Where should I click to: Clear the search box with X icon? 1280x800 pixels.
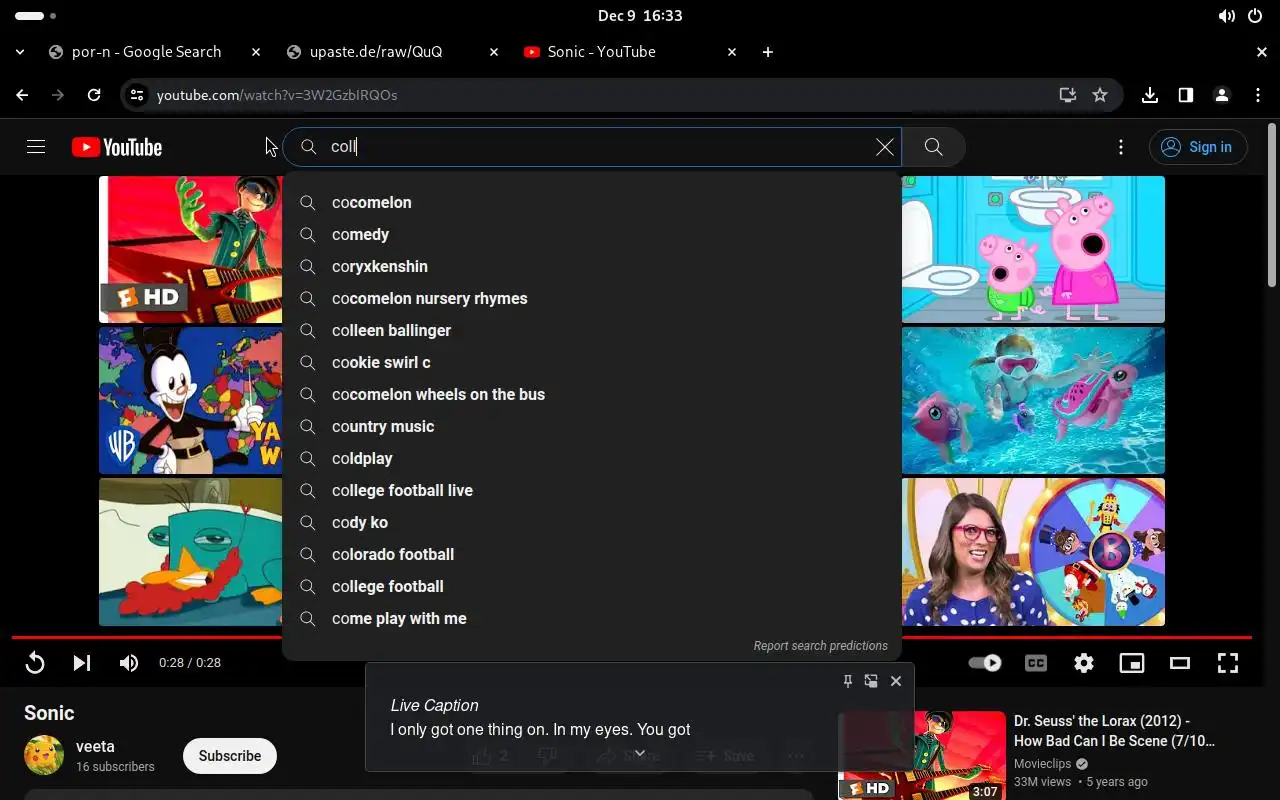click(x=885, y=147)
